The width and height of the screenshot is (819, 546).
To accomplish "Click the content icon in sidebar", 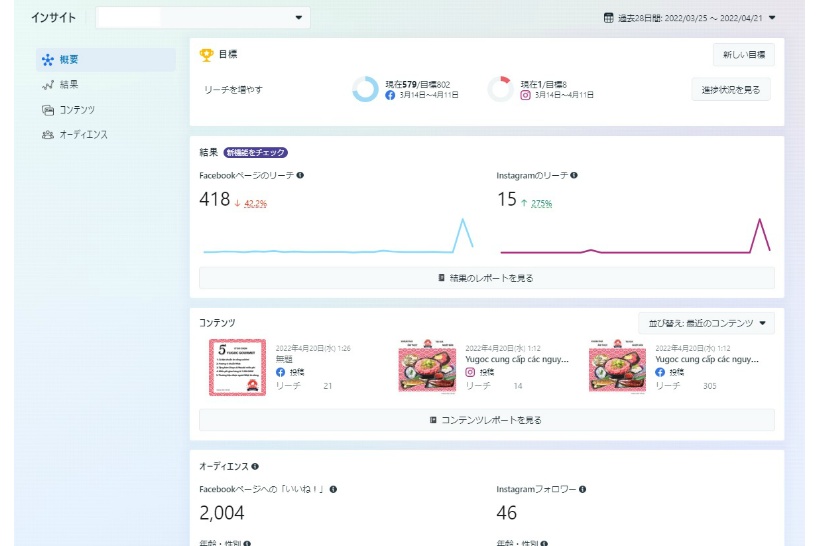I will tap(48, 110).
